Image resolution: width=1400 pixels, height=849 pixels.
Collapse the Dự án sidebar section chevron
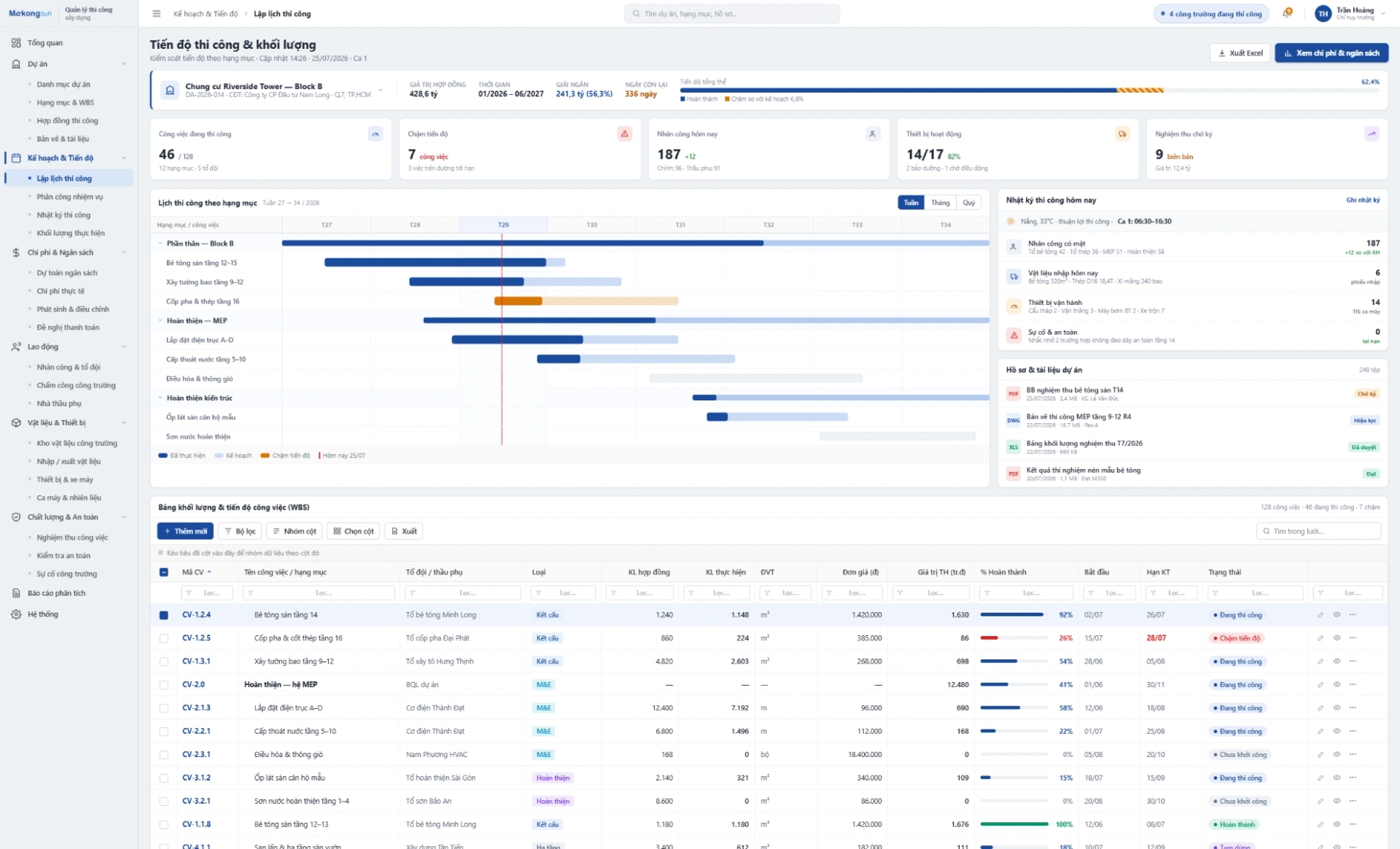124,64
